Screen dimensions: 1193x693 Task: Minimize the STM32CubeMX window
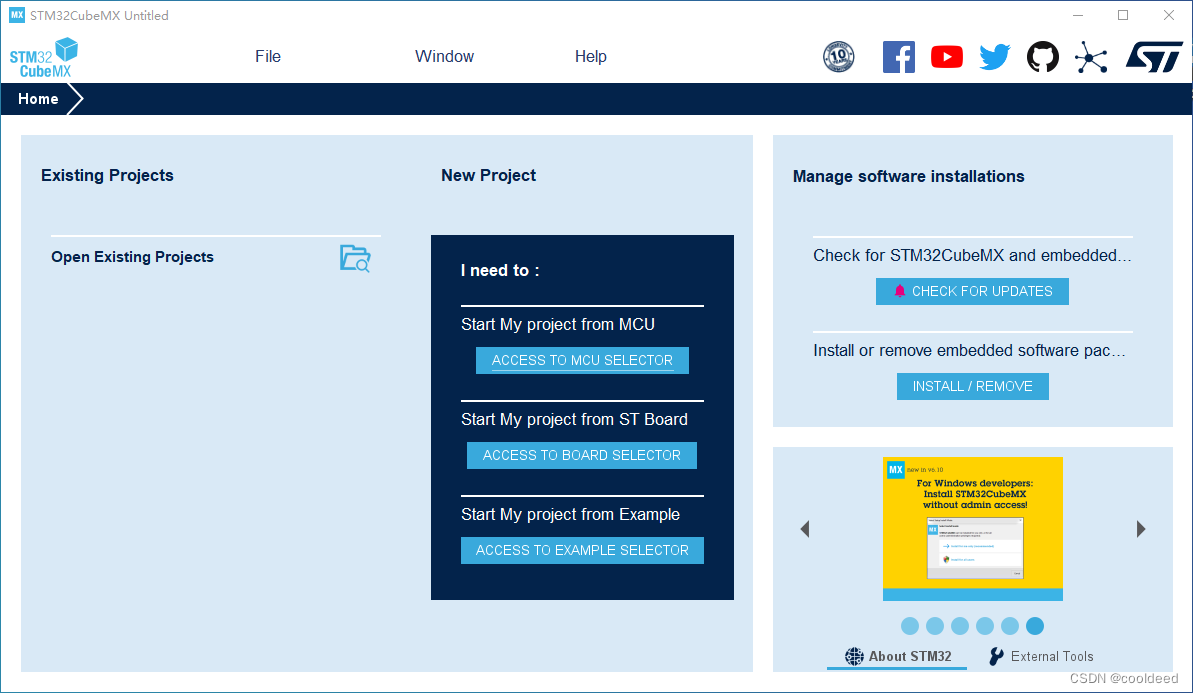[x=1078, y=15]
